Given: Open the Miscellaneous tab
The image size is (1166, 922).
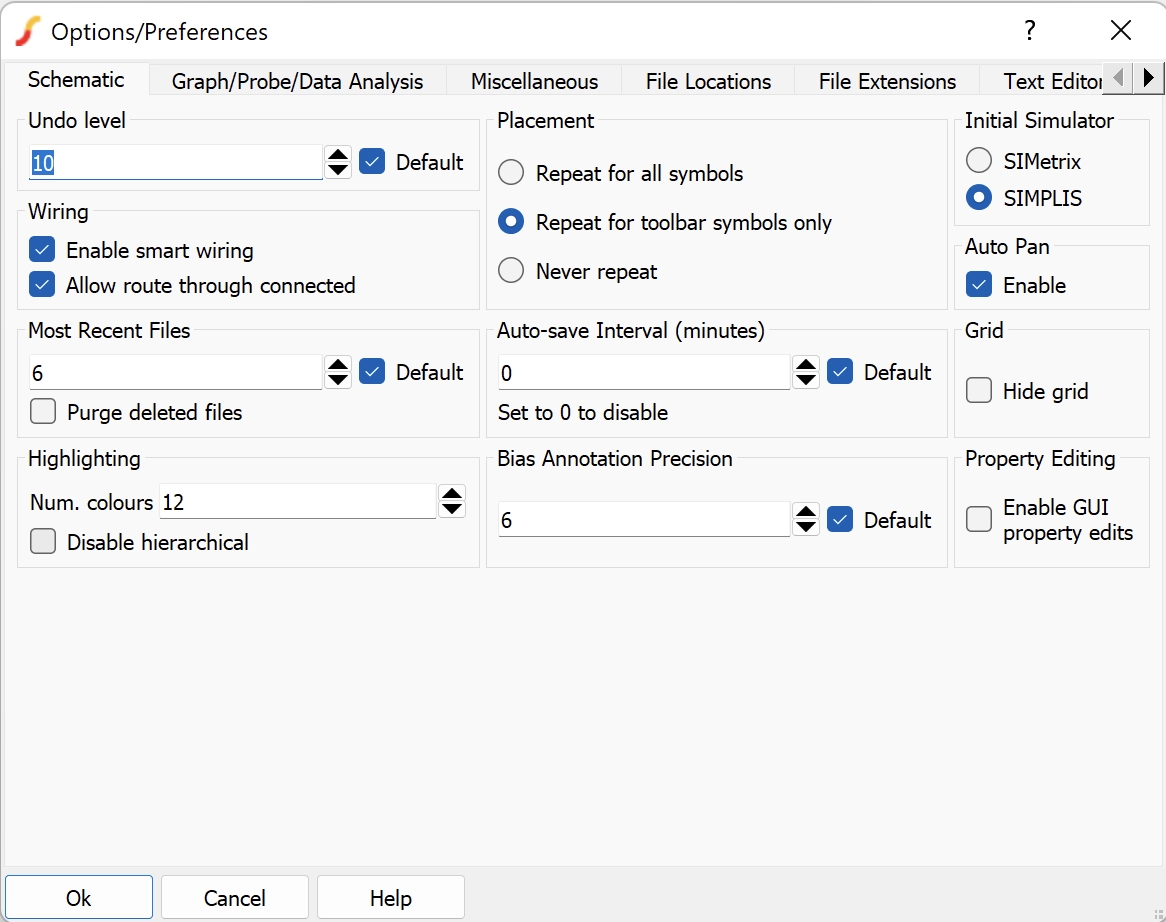Looking at the screenshot, I should [x=534, y=81].
